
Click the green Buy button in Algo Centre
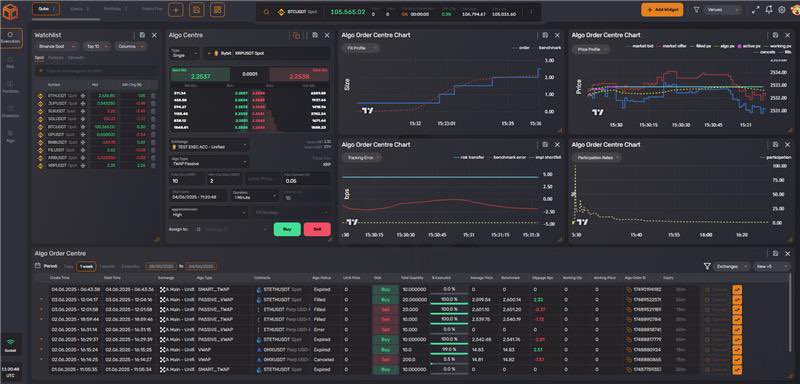coord(287,229)
